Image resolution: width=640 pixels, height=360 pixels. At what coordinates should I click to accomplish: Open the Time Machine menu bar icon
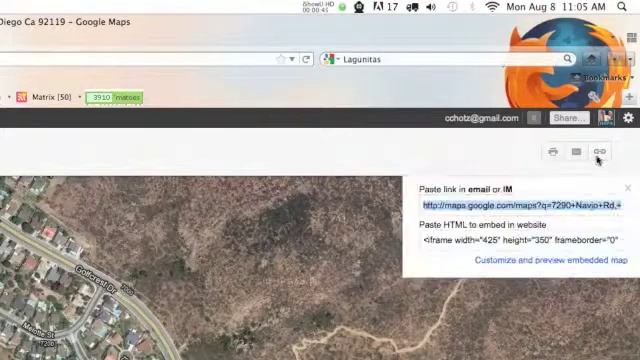(x=452, y=7)
